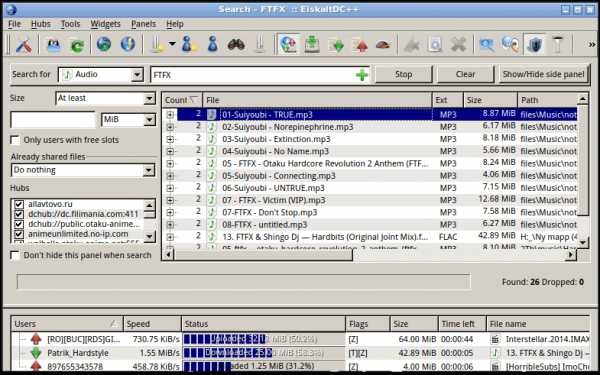Click the first globe toolbar icon
The height and width of the screenshot is (375, 600).
[104, 44]
